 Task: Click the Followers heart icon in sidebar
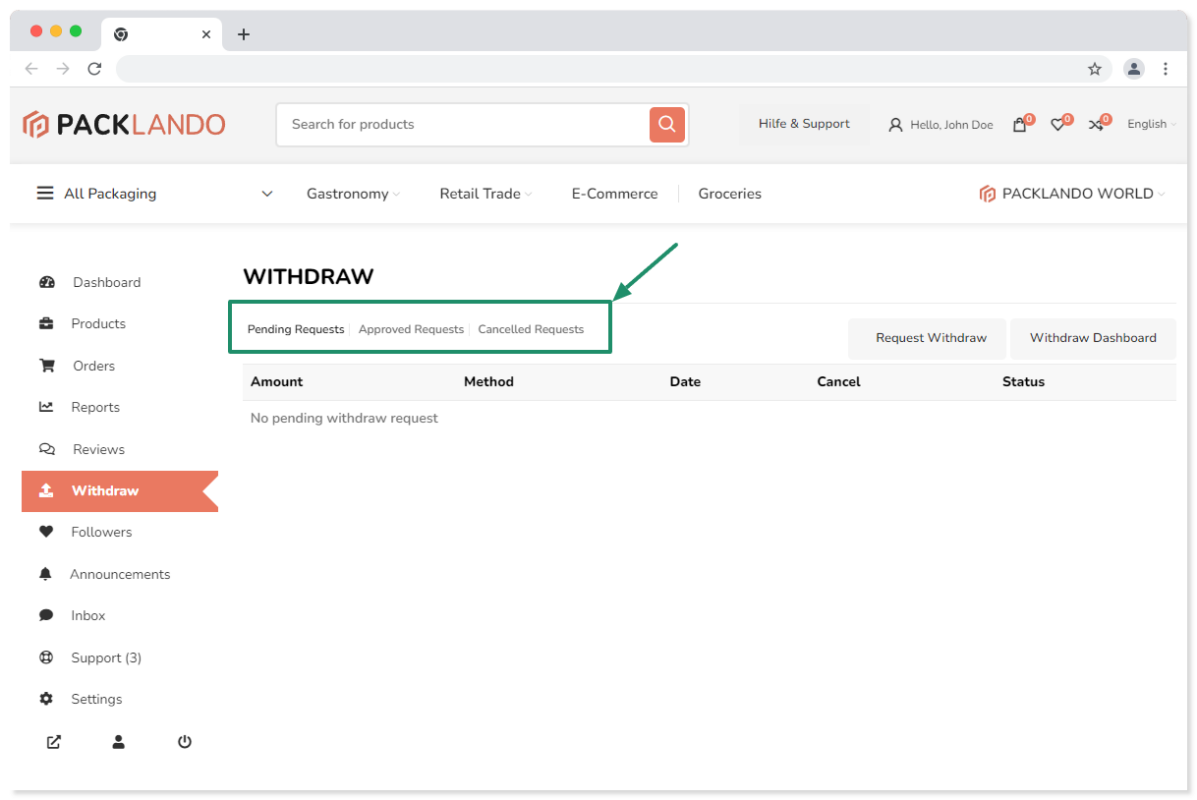pyautogui.click(x=47, y=532)
